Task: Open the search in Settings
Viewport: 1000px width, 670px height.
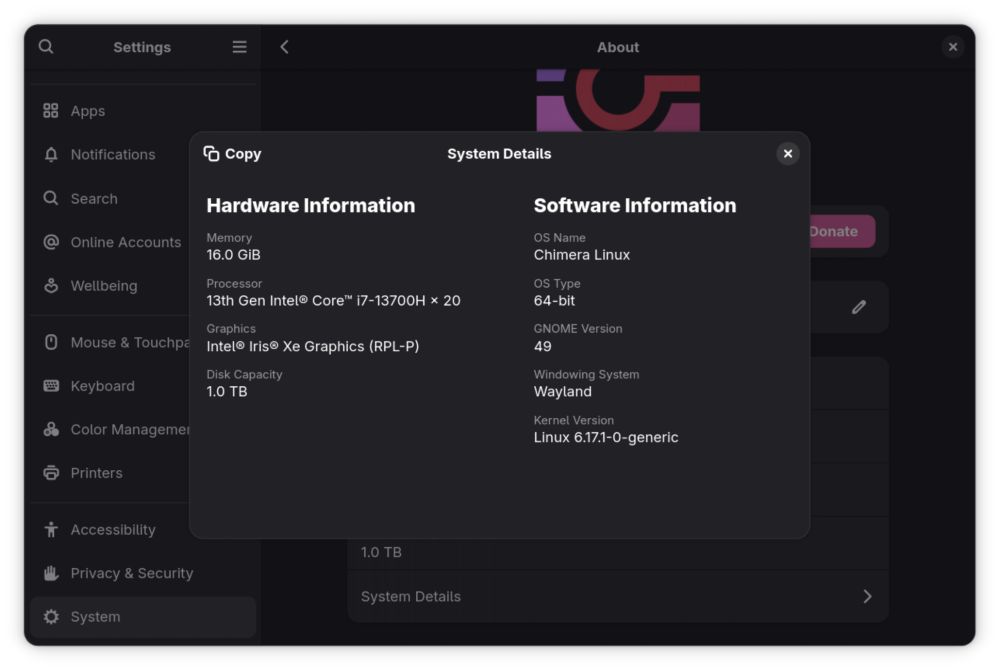Action: click(x=46, y=46)
